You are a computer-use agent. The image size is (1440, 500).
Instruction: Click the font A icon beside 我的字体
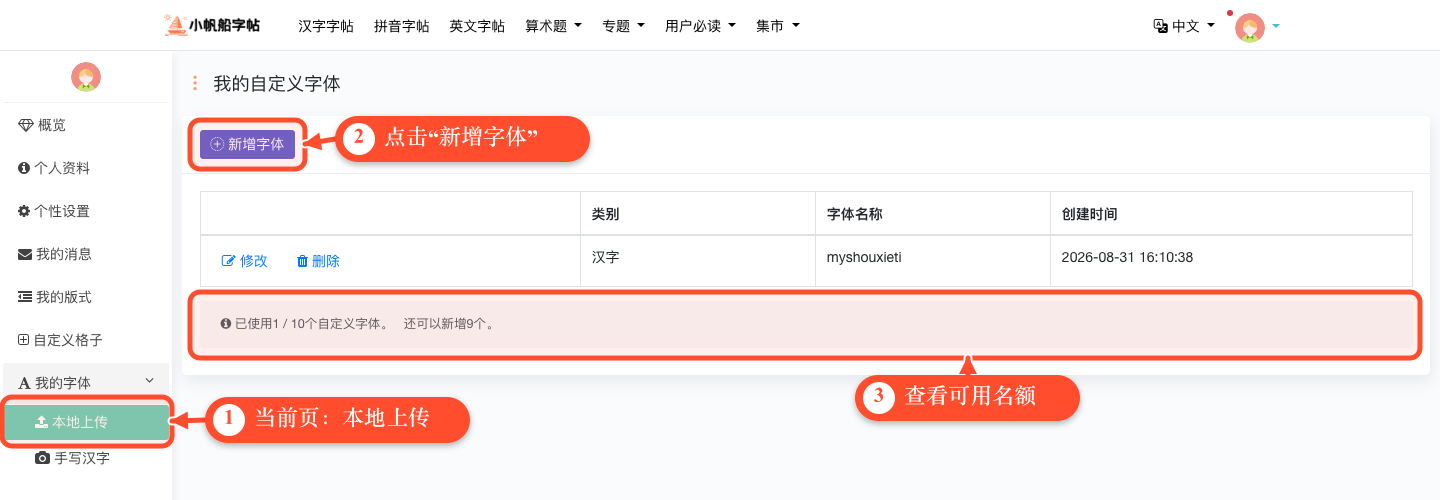(x=24, y=383)
